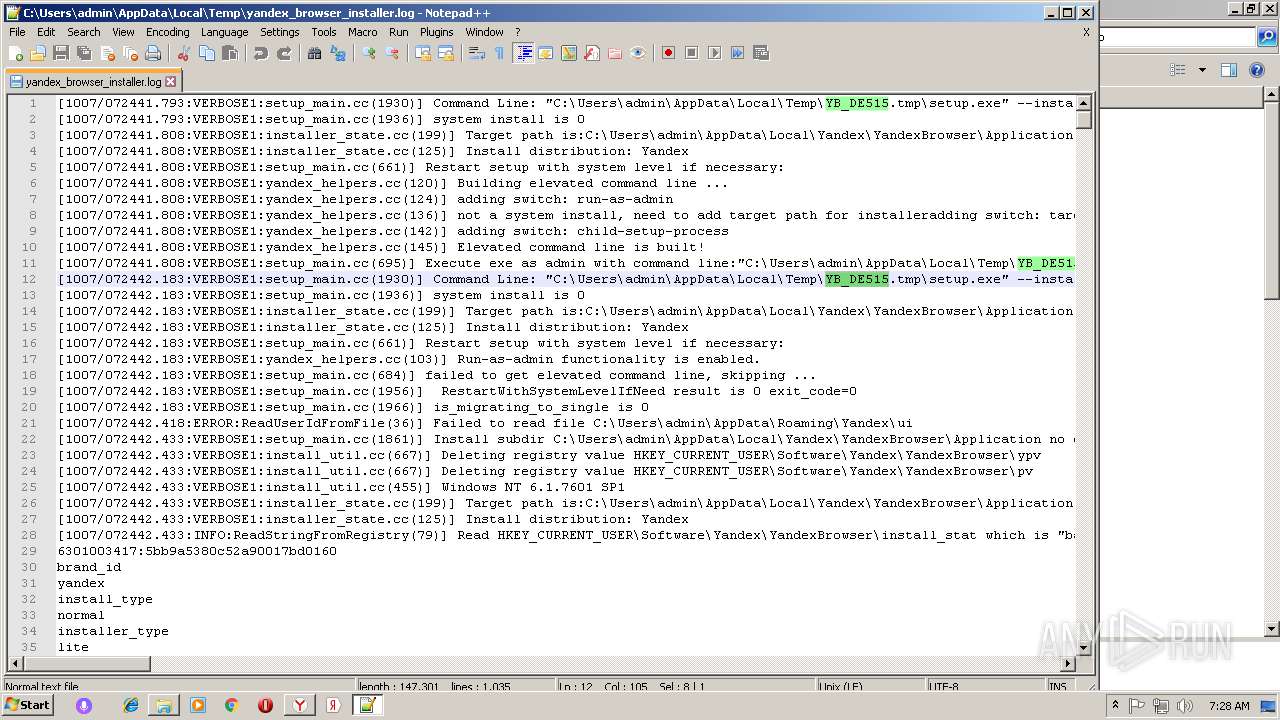The height and width of the screenshot is (720, 1280).
Task: Expand view options dropdown in background window
Action: (x=1202, y=70)
